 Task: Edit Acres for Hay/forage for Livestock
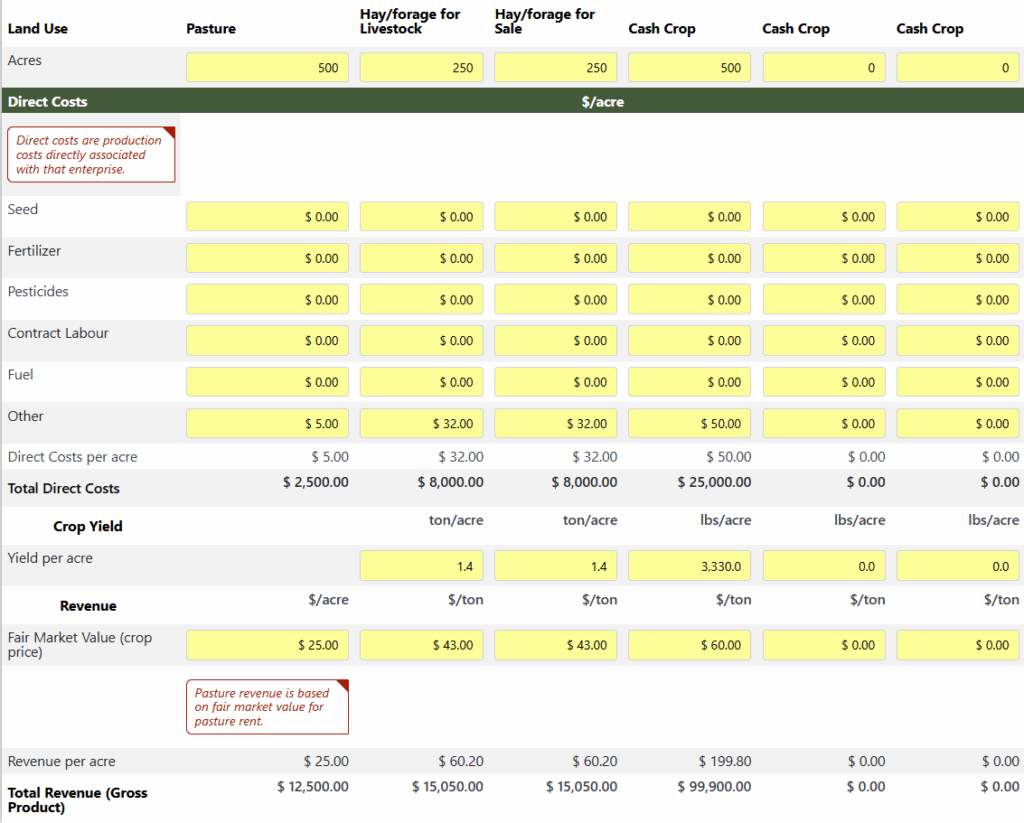click(421, 68)
